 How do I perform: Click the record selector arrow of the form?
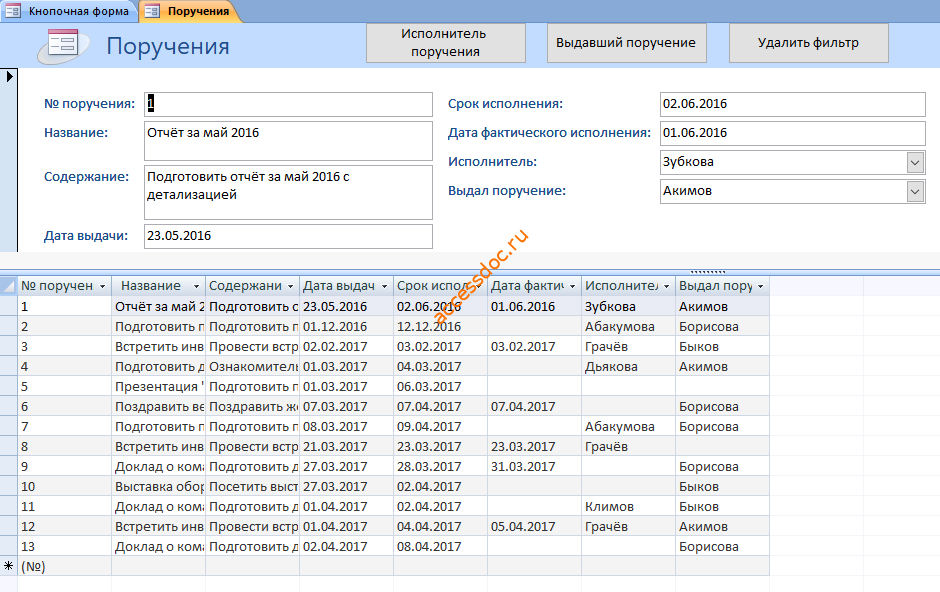[x=9, y=76]
